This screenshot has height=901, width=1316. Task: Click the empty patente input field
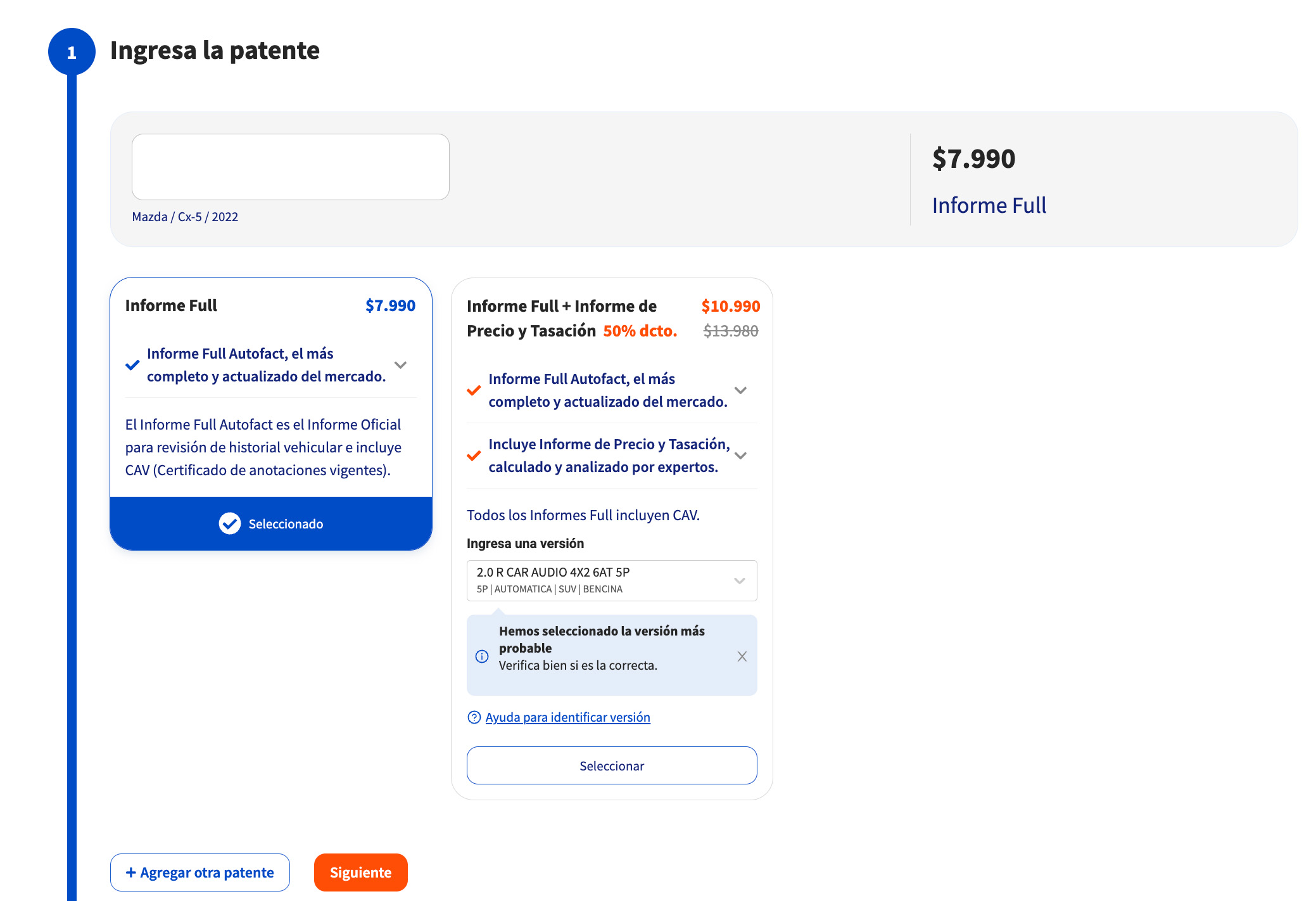click(x=290, y=166)
